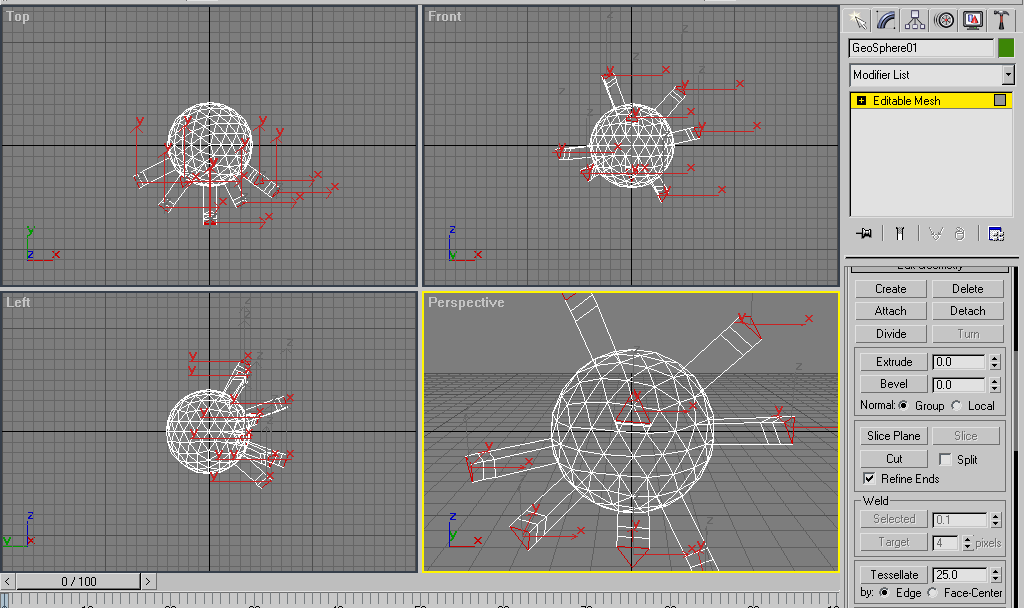The height and width of the screenshot is (608, 1024).
Task: Select tessellate by Edge radio button
Action: click(884, 592)
